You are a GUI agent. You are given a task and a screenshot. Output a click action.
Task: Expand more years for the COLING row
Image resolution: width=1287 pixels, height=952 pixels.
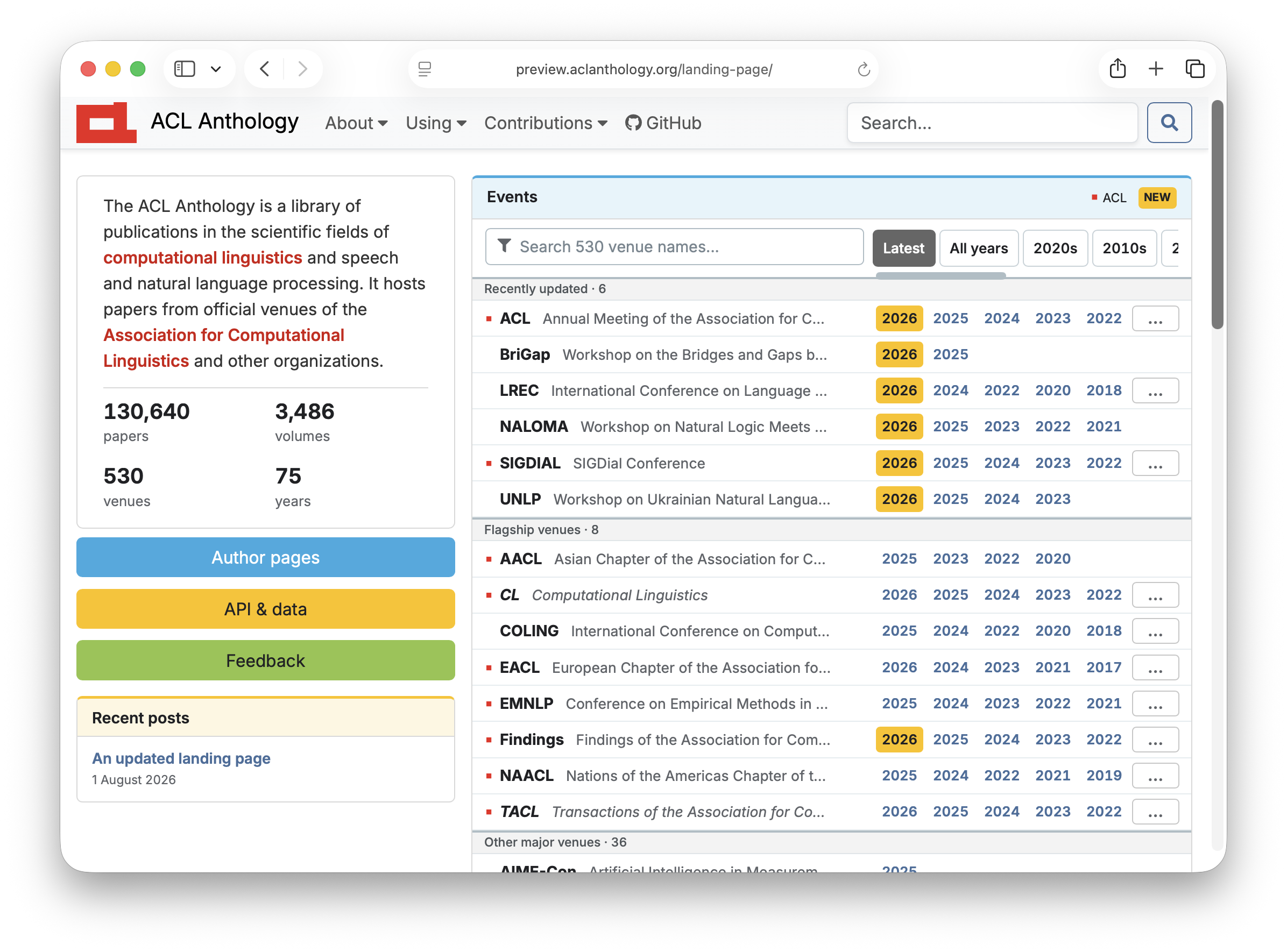pos(1155,631)
